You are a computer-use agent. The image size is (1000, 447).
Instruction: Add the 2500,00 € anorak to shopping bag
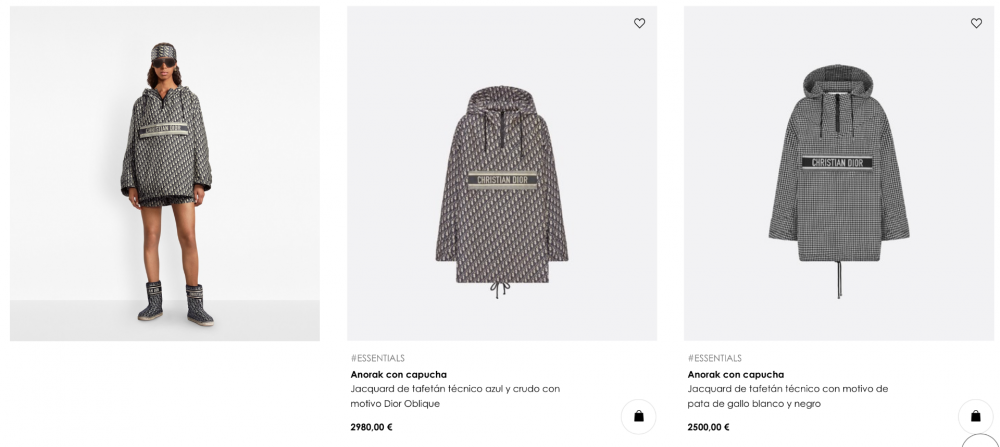point(975,416)
